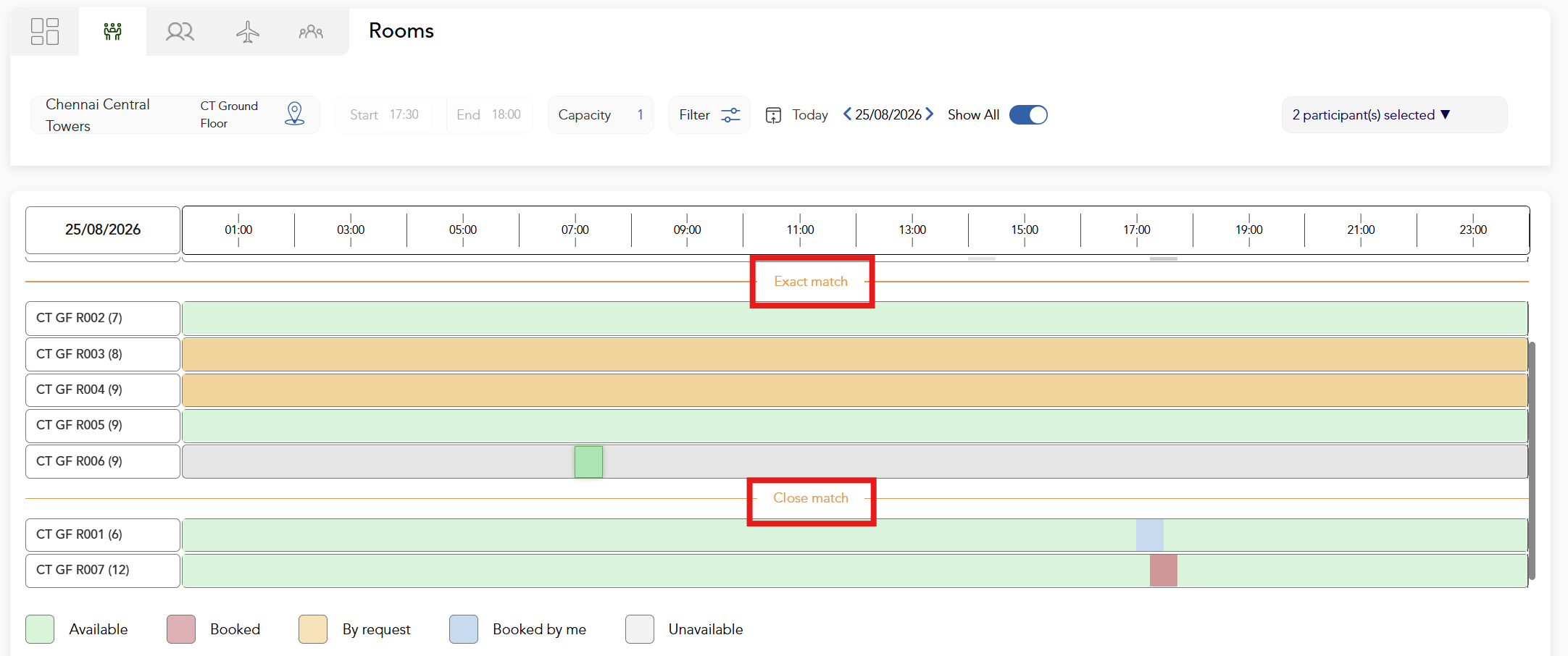Image resolution: width=1568 pixels, height=656 pixels.
Task: Click the R002 available timeline bar
Action: pyautogui.click(x=855, y=319)
